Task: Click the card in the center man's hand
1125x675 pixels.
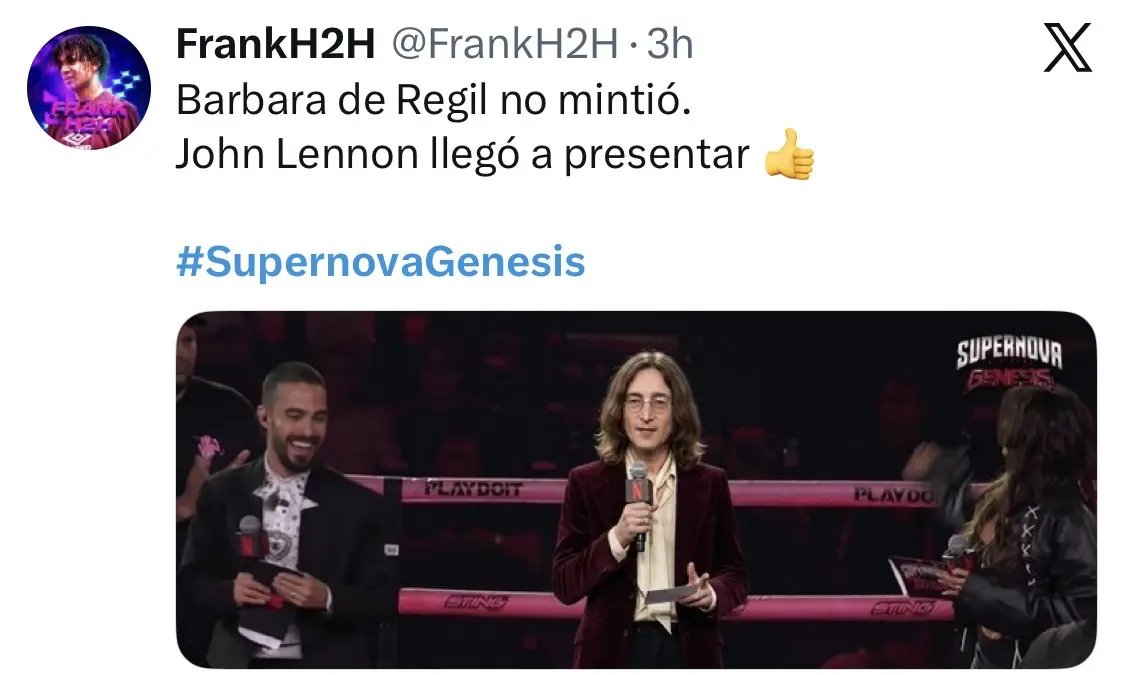Action: pos(670,593)
